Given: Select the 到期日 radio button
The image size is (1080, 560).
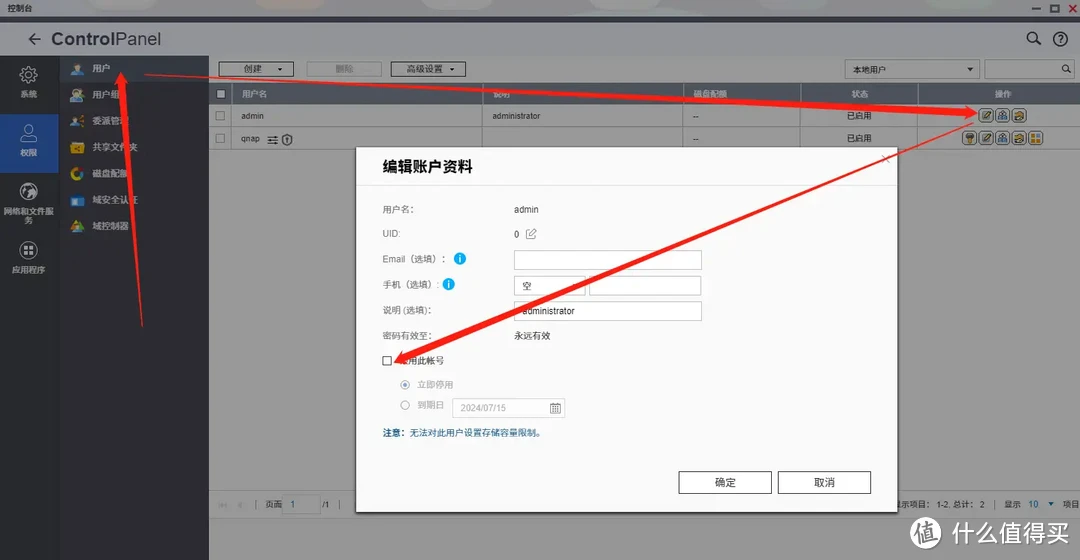Looking at the screenshot, I should coord(405,405).
